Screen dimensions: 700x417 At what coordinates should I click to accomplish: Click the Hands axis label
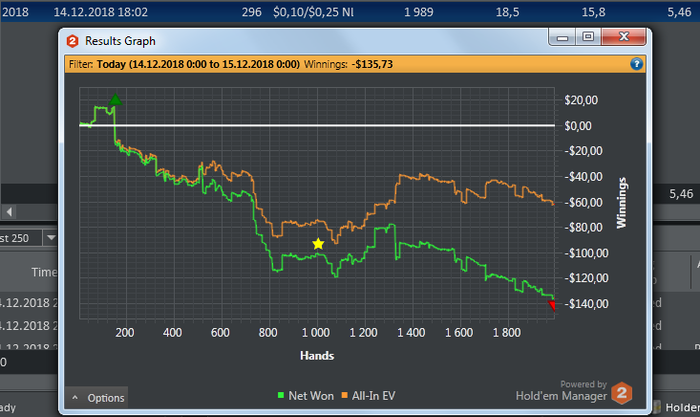(317, 355)
